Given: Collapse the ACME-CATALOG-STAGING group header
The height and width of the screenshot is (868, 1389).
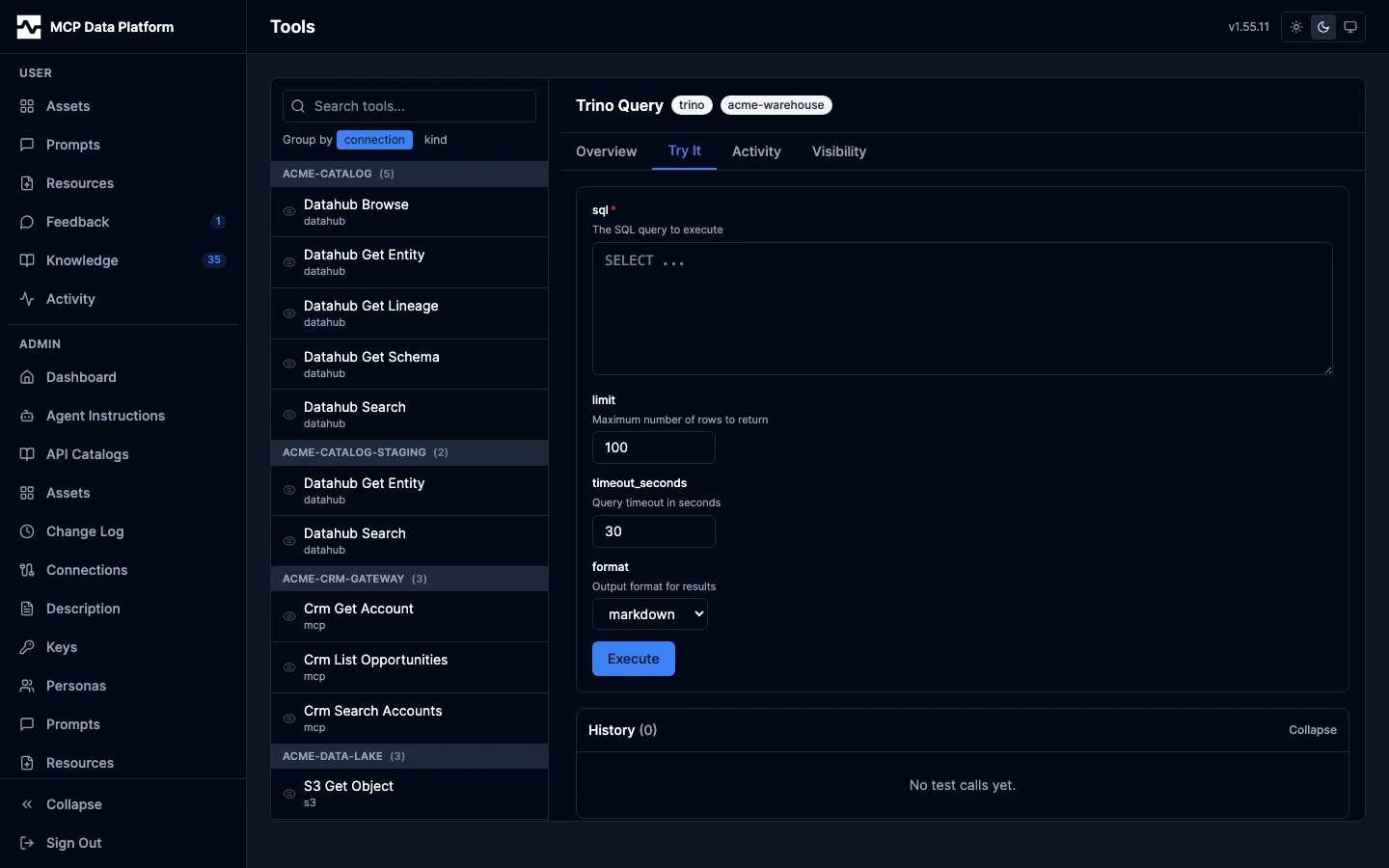Looking at the screenshot, I should point(410,452).
